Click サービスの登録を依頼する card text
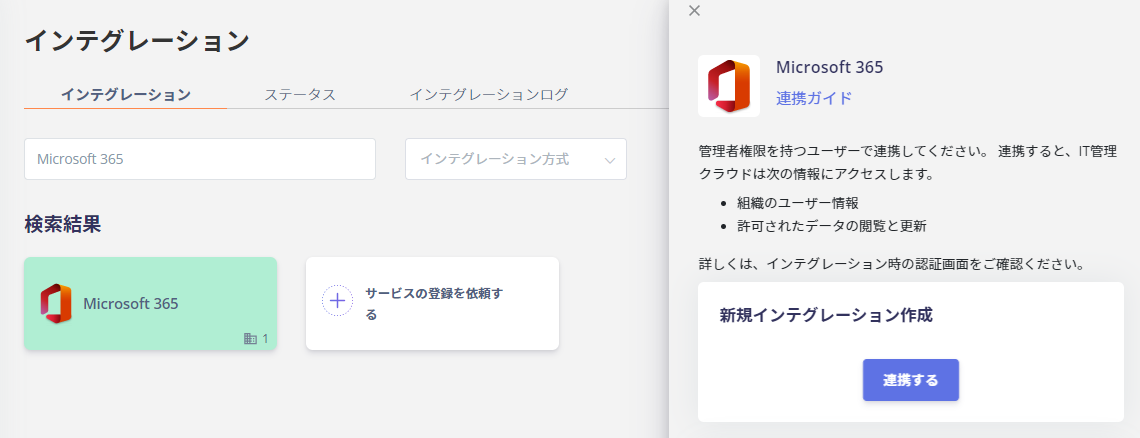 point(434,304)
